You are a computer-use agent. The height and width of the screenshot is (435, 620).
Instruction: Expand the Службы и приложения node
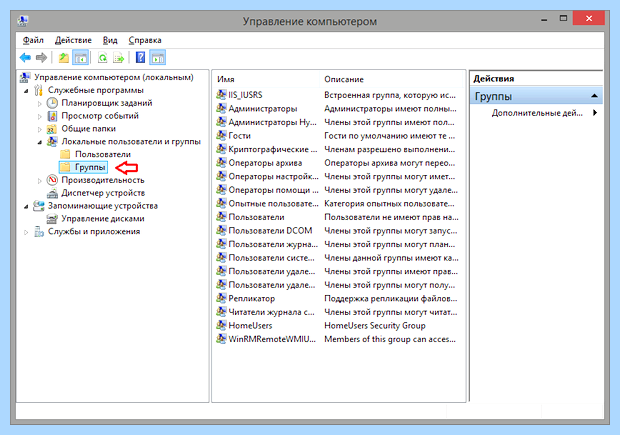point(26,232)
